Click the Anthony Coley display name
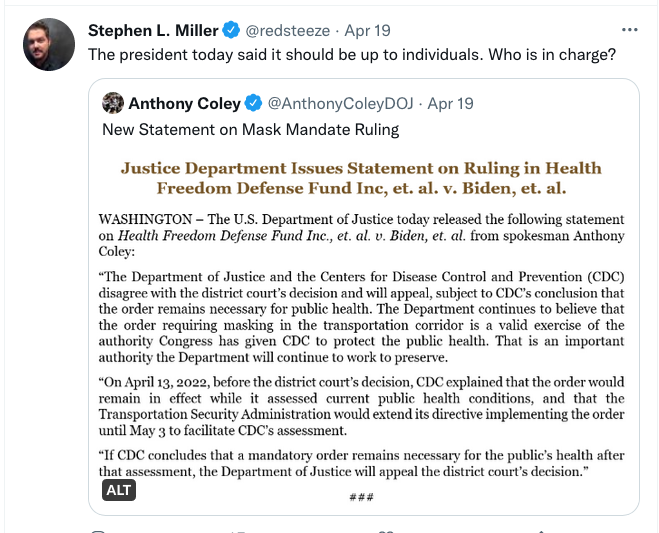Viewport: 659px width, 533px height. [x=184, y=104]
